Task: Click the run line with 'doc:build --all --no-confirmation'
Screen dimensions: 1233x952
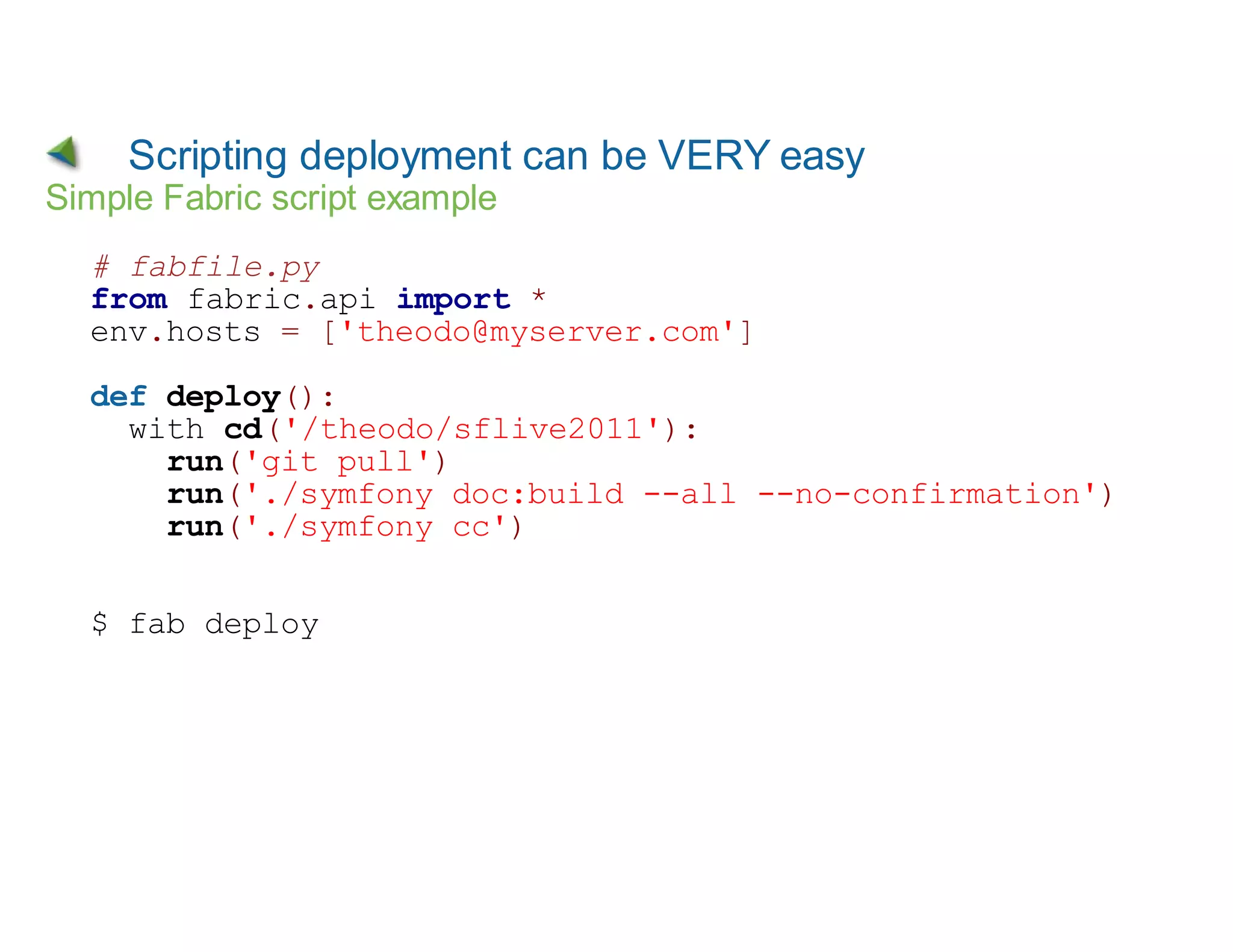Action: coord(639,495)
